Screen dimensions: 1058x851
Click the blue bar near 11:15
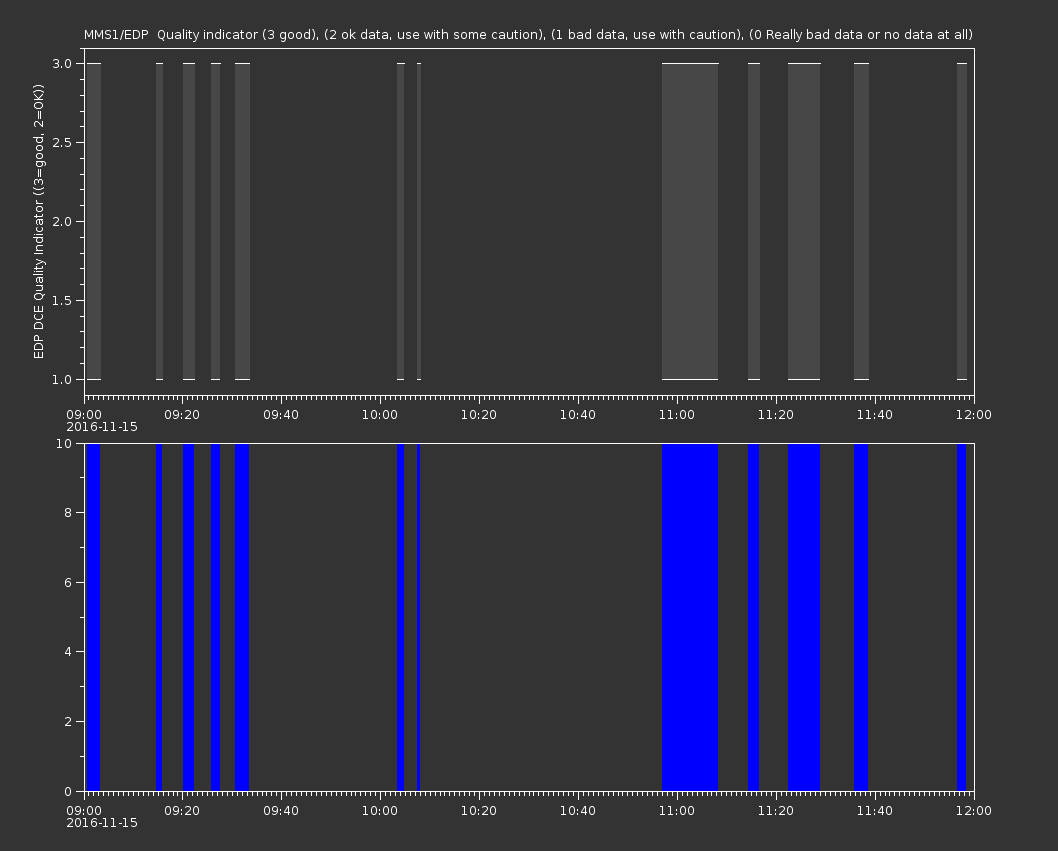pyautogui.click(x=754, y=617)
